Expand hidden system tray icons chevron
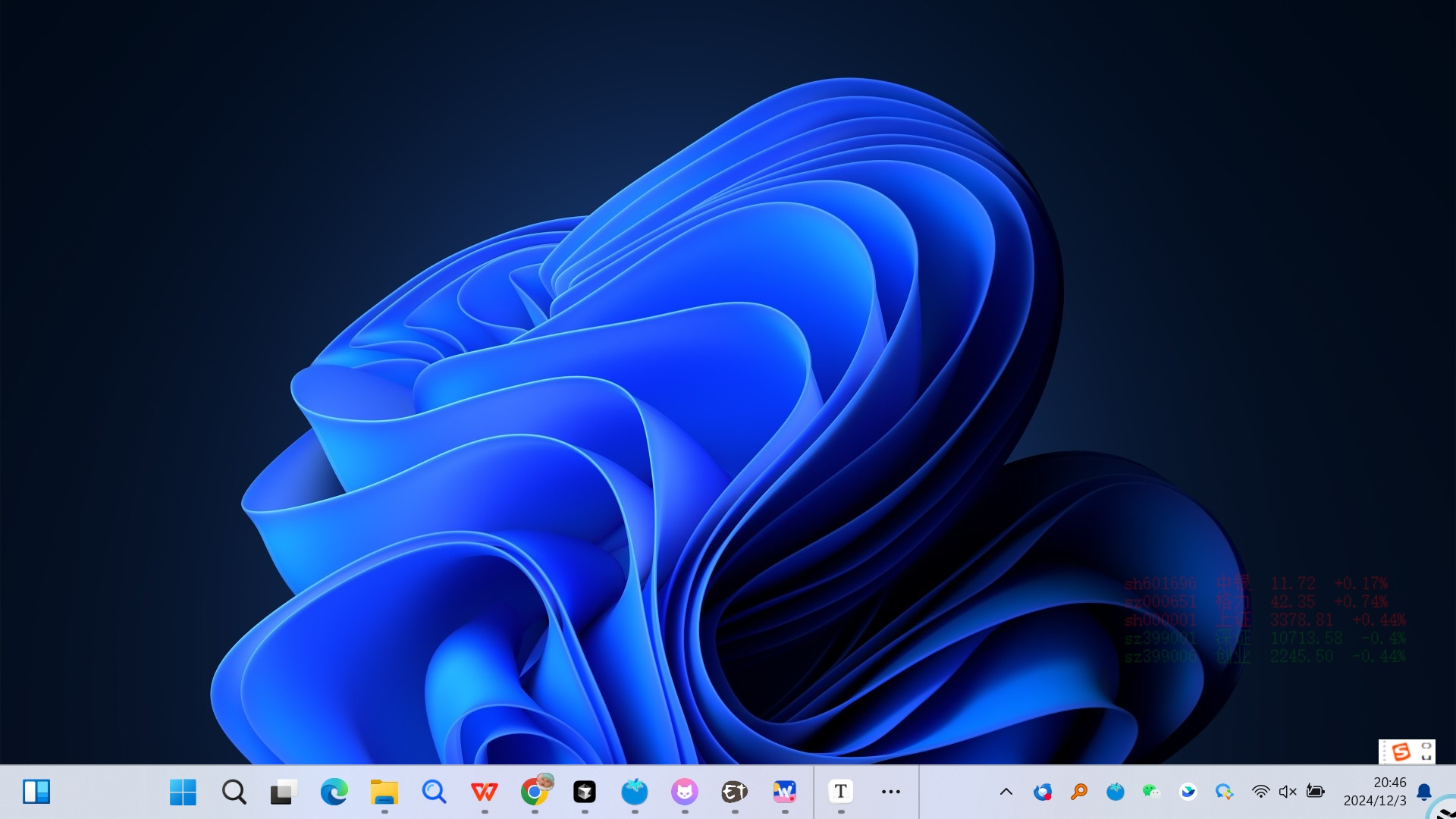The width and height of the screenshot is (1456, 819). coord(1006,792)
